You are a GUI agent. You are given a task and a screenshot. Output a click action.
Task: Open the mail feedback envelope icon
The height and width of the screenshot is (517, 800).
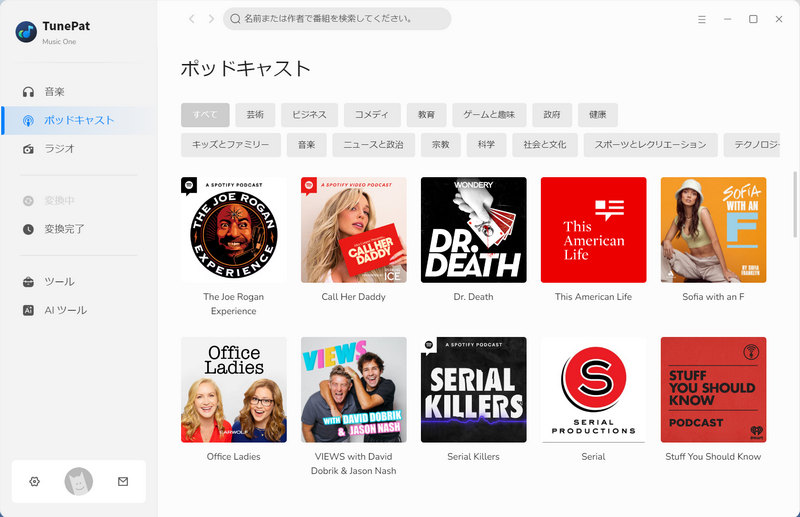pos(123,481)
